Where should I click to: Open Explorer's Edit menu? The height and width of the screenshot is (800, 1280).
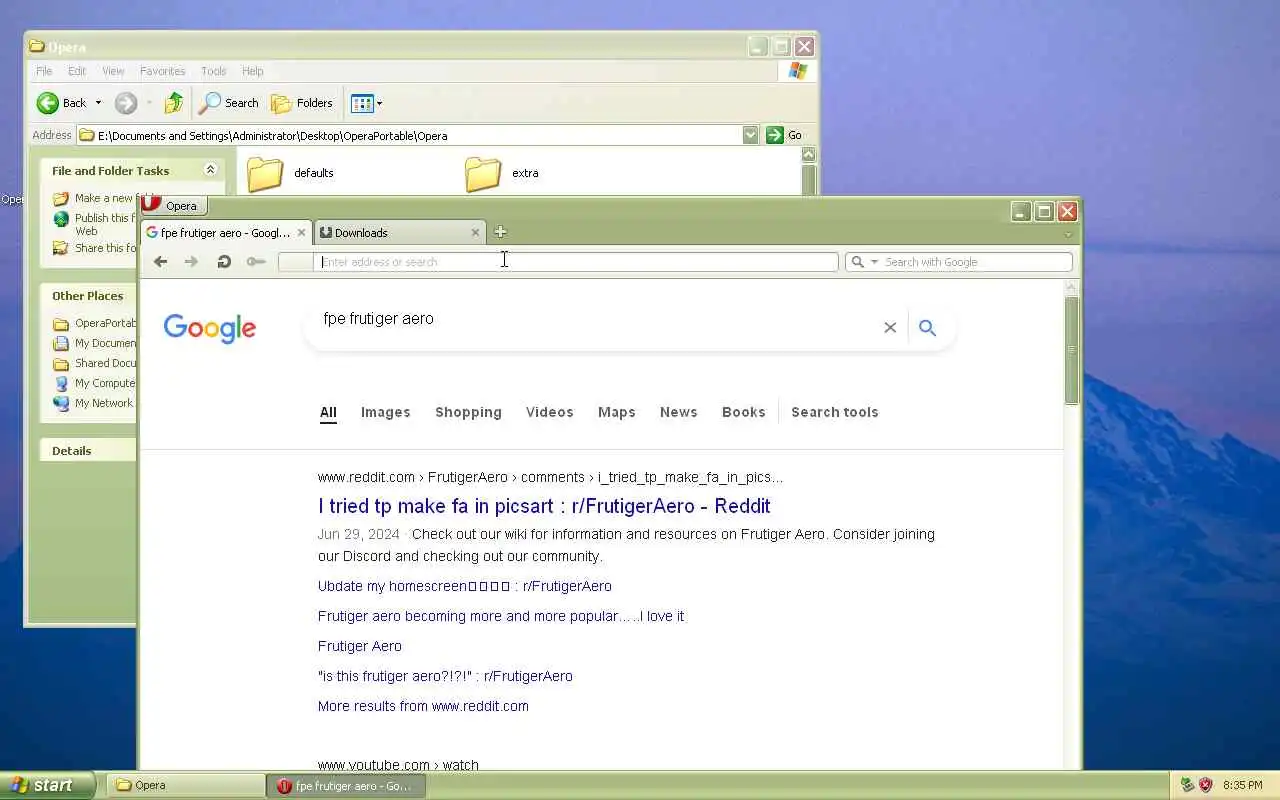(x=77, y=71)
